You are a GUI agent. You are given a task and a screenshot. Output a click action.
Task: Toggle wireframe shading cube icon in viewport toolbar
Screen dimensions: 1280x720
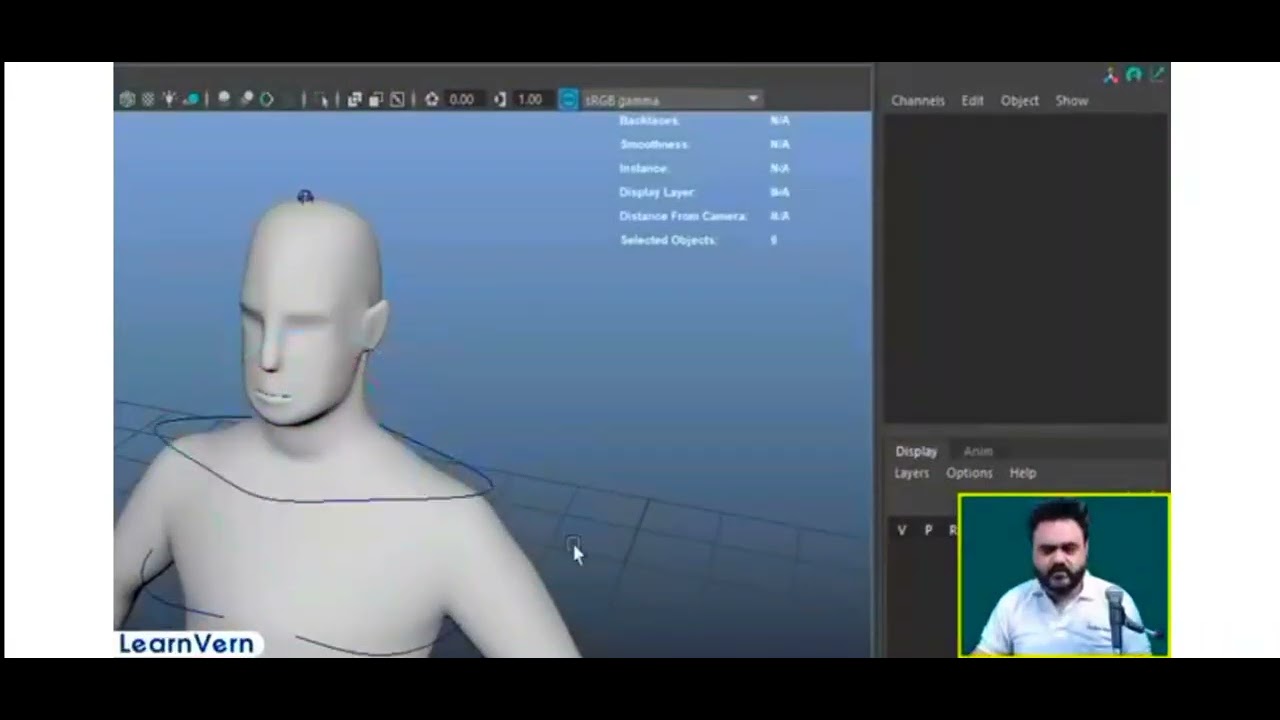pos(127,99)
